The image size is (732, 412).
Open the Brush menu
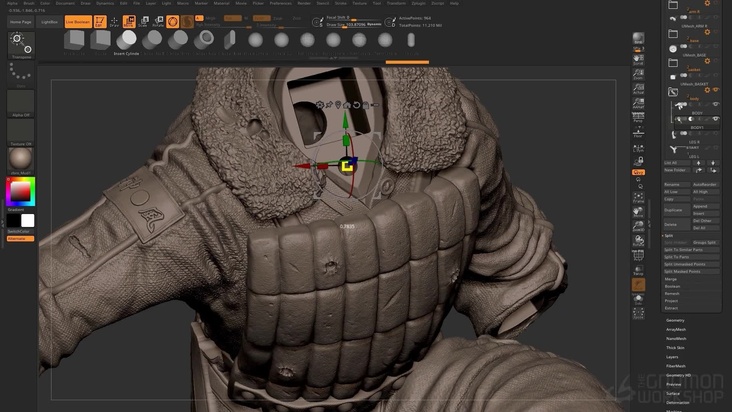[x=29, y=3]
